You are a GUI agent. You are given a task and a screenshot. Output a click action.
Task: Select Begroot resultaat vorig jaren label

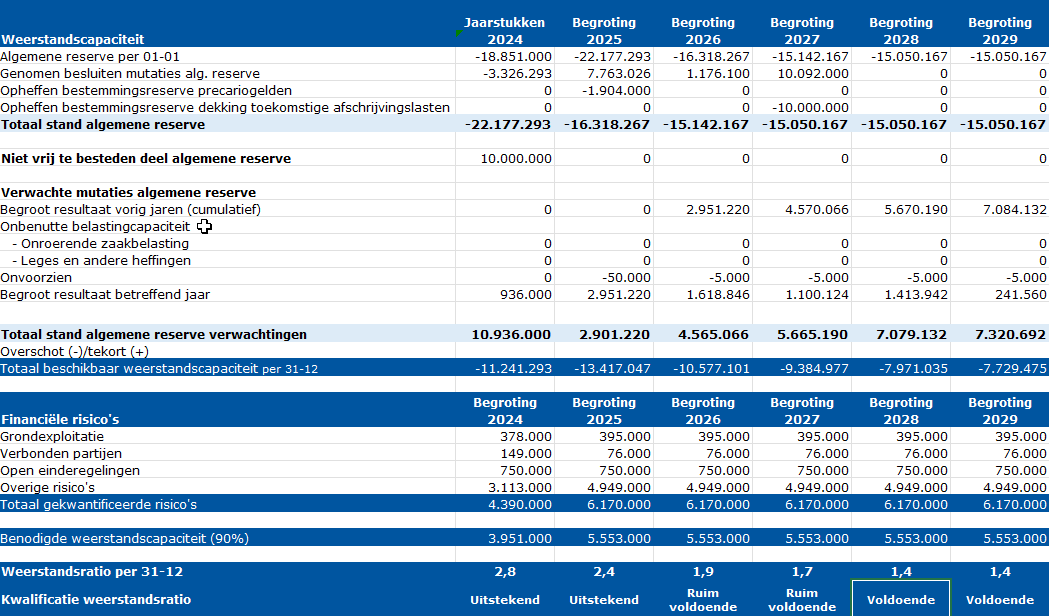point(130,209)
